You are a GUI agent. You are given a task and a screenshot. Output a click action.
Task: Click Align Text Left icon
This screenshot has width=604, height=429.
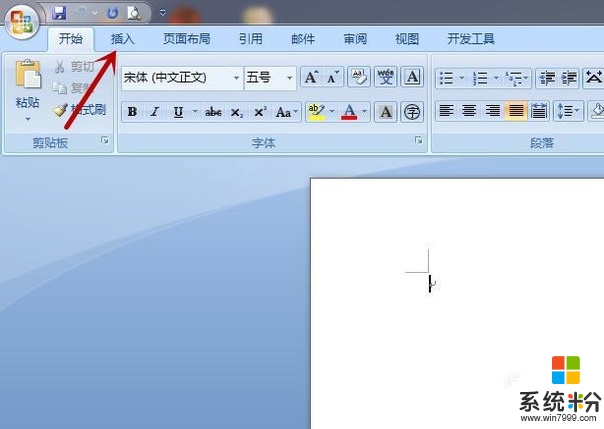coord(446,111)
